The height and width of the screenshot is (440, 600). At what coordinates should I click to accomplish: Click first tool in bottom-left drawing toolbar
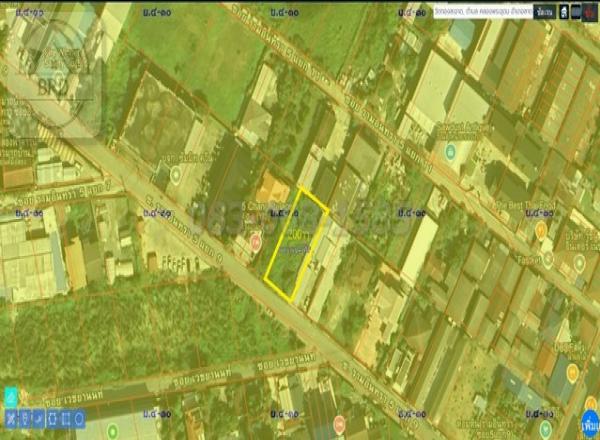[12, 418]
